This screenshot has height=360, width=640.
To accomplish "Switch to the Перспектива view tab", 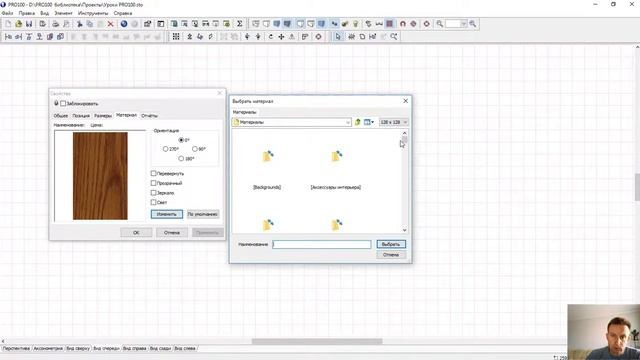I will pyautogui.click(x=16, y=349).
